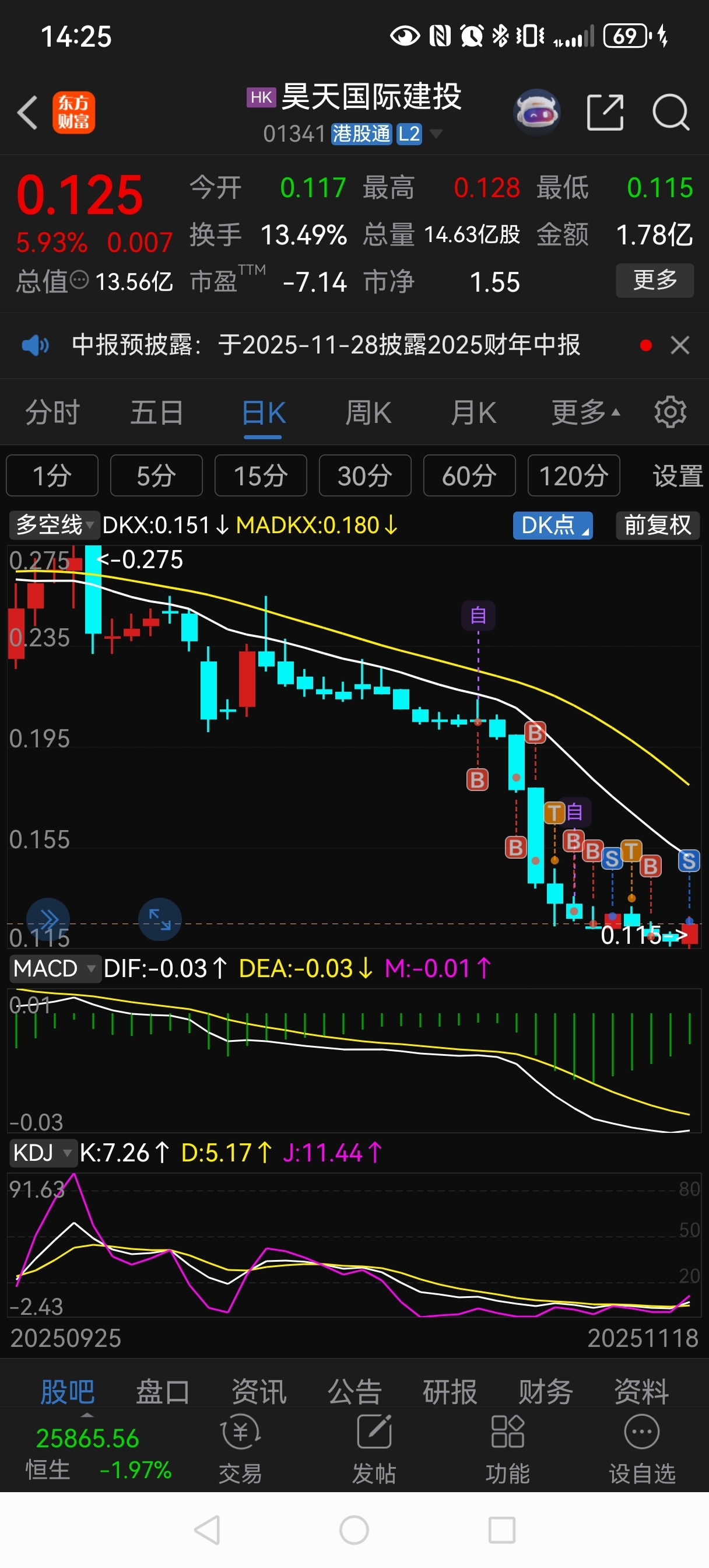
Task: Open the search magnifier icon
Action: coord(671,113)
